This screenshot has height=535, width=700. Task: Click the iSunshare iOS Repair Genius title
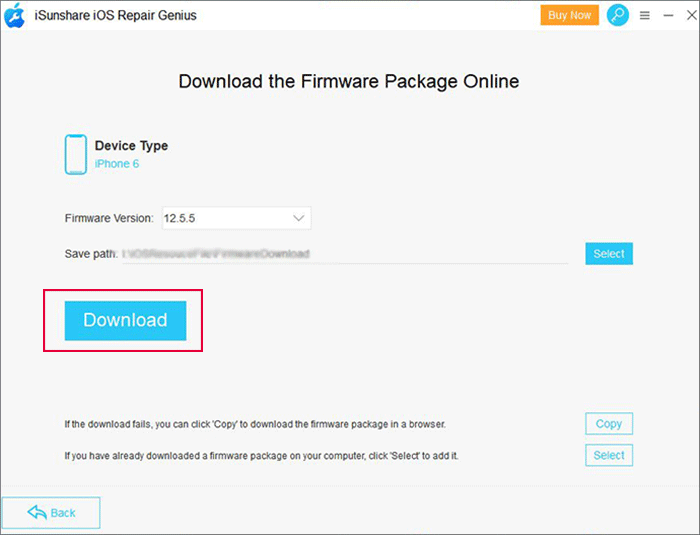[x=116, y=16]
